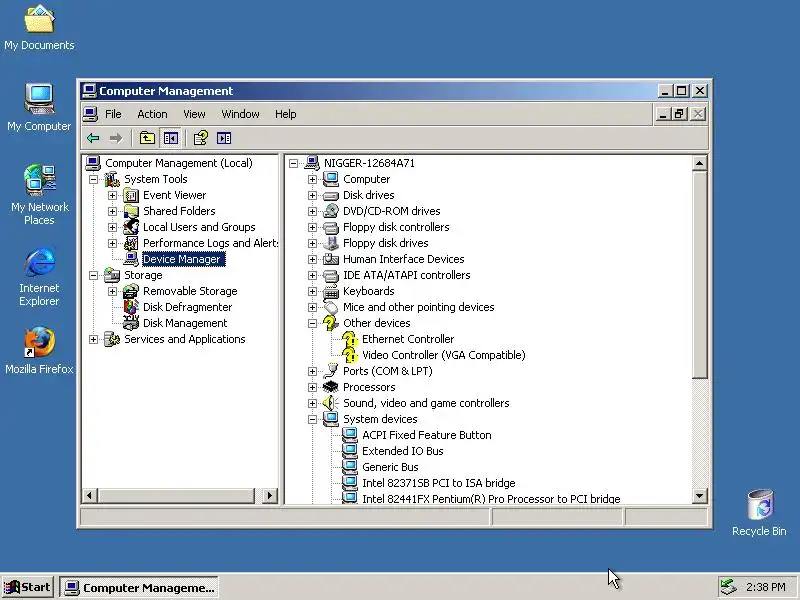Expand Mice and other pointing devices
Image resolution: width=800 pixels, height=600 pixels.
click(312, 307)
